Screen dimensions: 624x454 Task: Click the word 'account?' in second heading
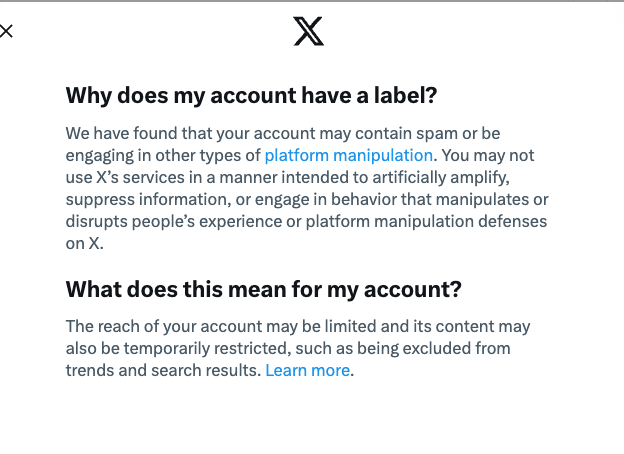tap(413, 290)
